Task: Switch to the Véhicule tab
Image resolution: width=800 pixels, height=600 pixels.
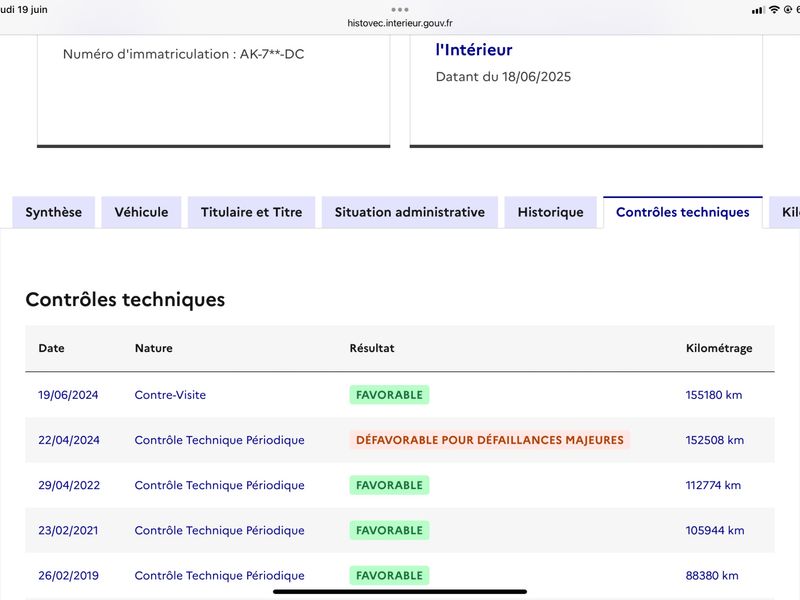Action: pos(141,212)
